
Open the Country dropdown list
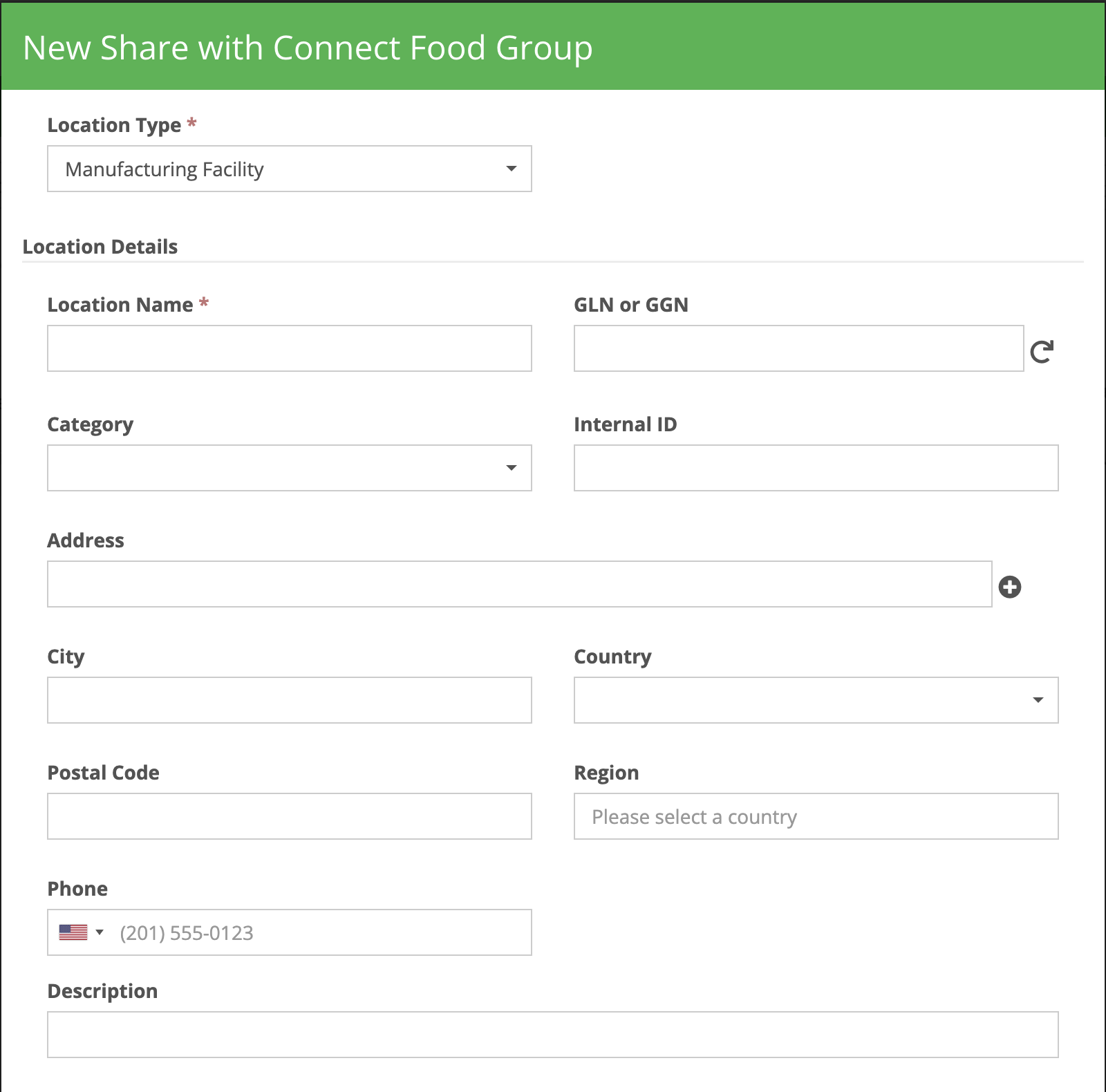(x=816, y=700)
